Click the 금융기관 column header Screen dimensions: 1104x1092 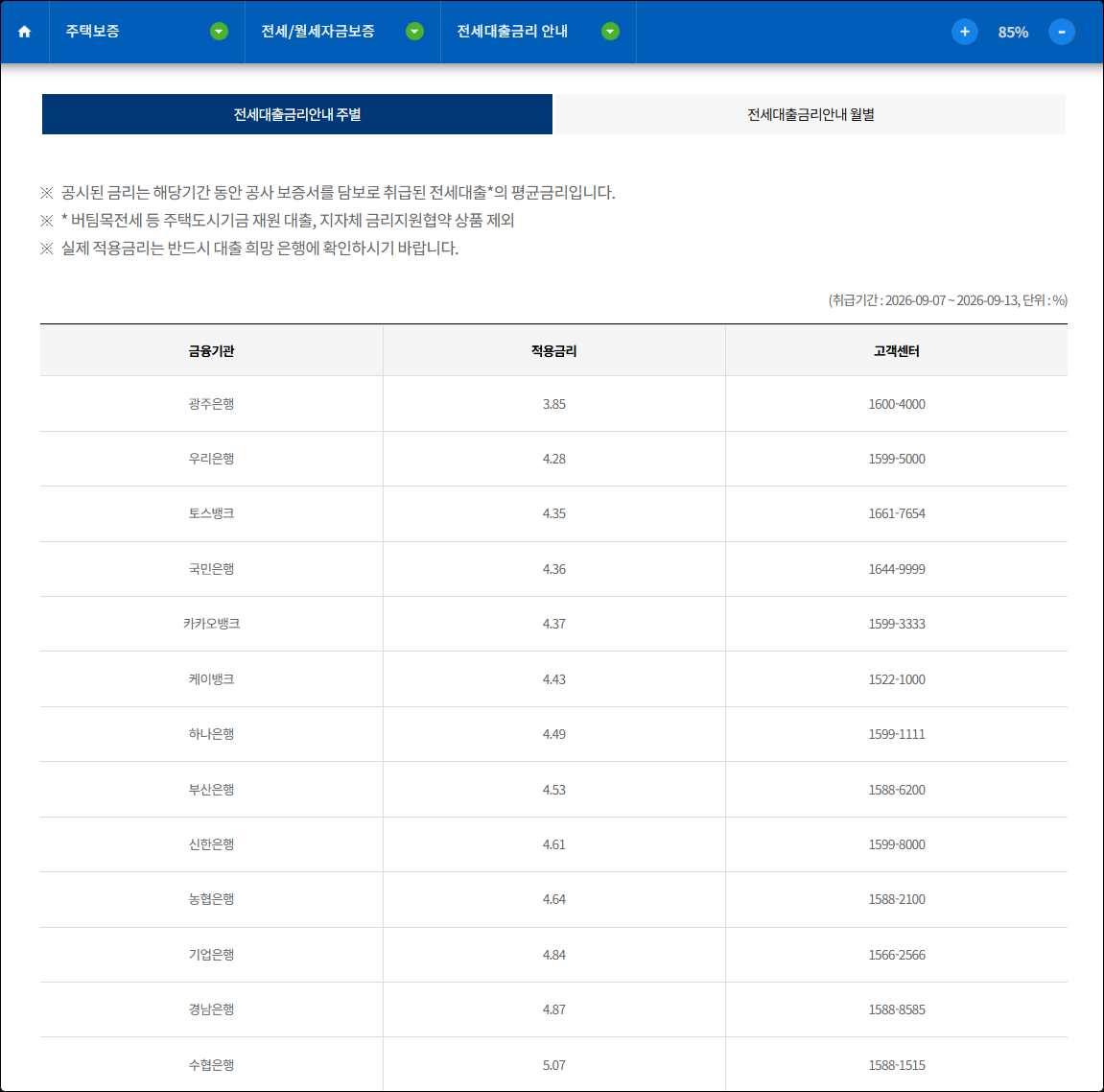coord(211,351)
